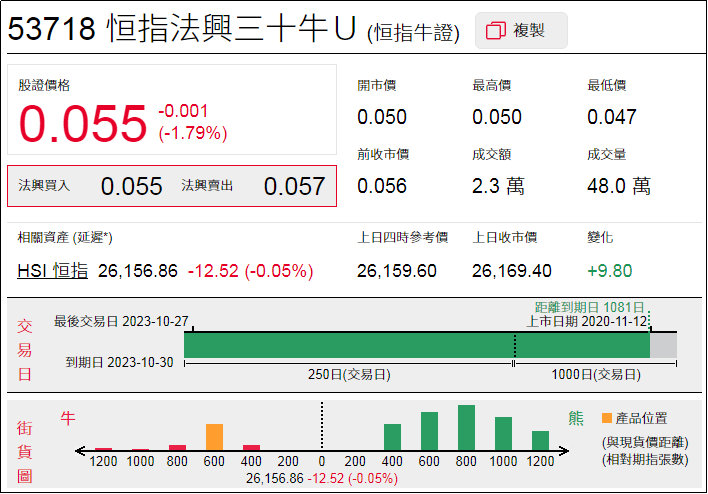
Task: Click the tallest green bear bar at 800
Action: (466, 428)
